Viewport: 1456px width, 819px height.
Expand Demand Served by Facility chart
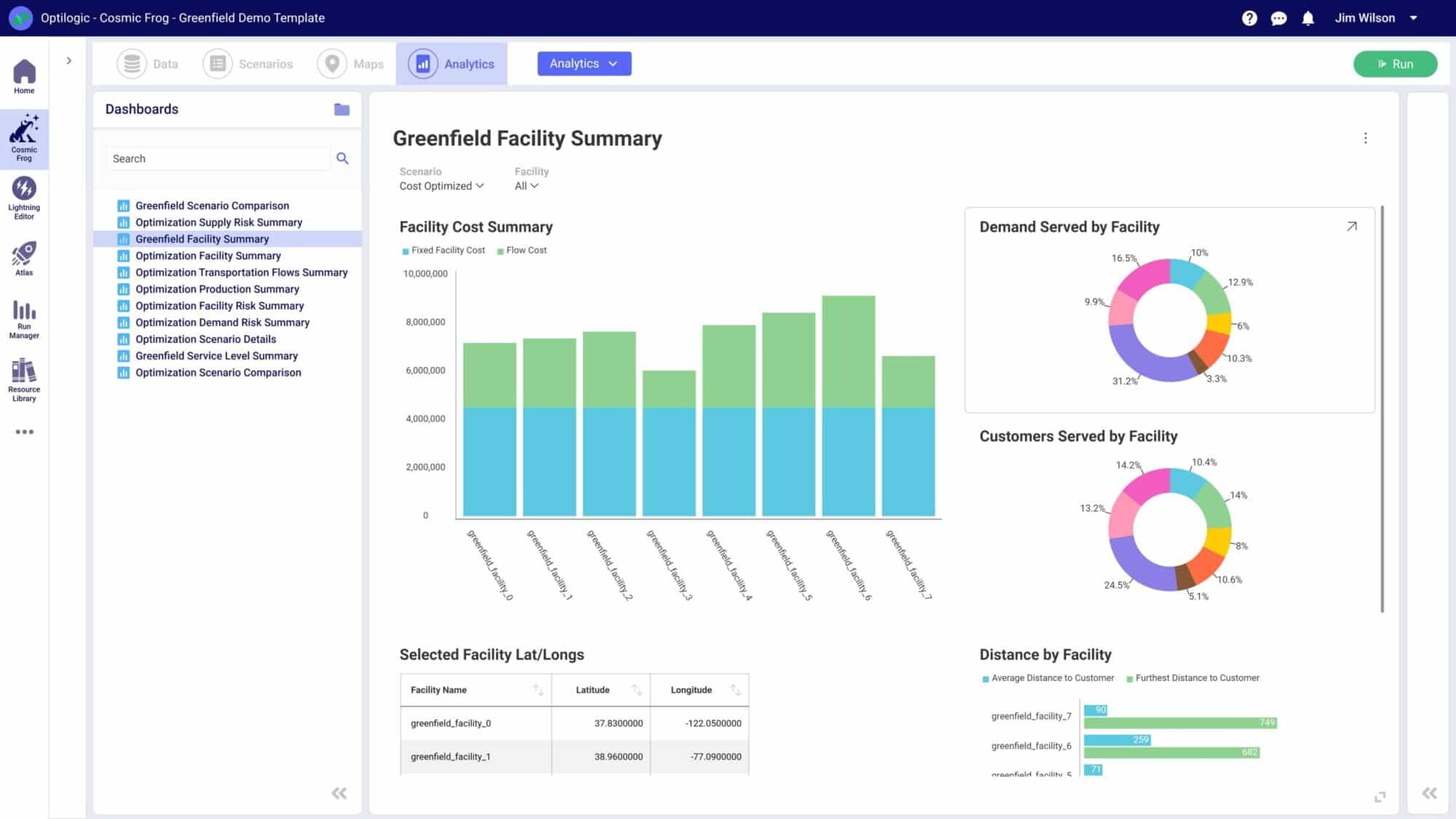1352,226
